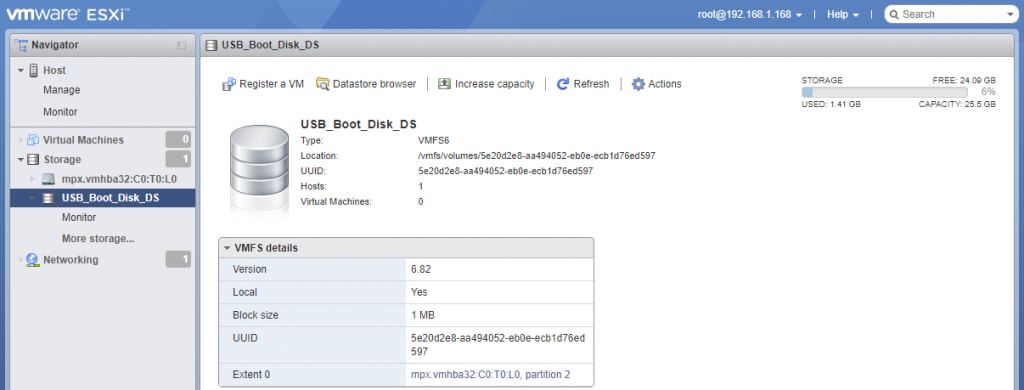Click the Register a VM icon

pyautogui.click(x=229, y=84)
